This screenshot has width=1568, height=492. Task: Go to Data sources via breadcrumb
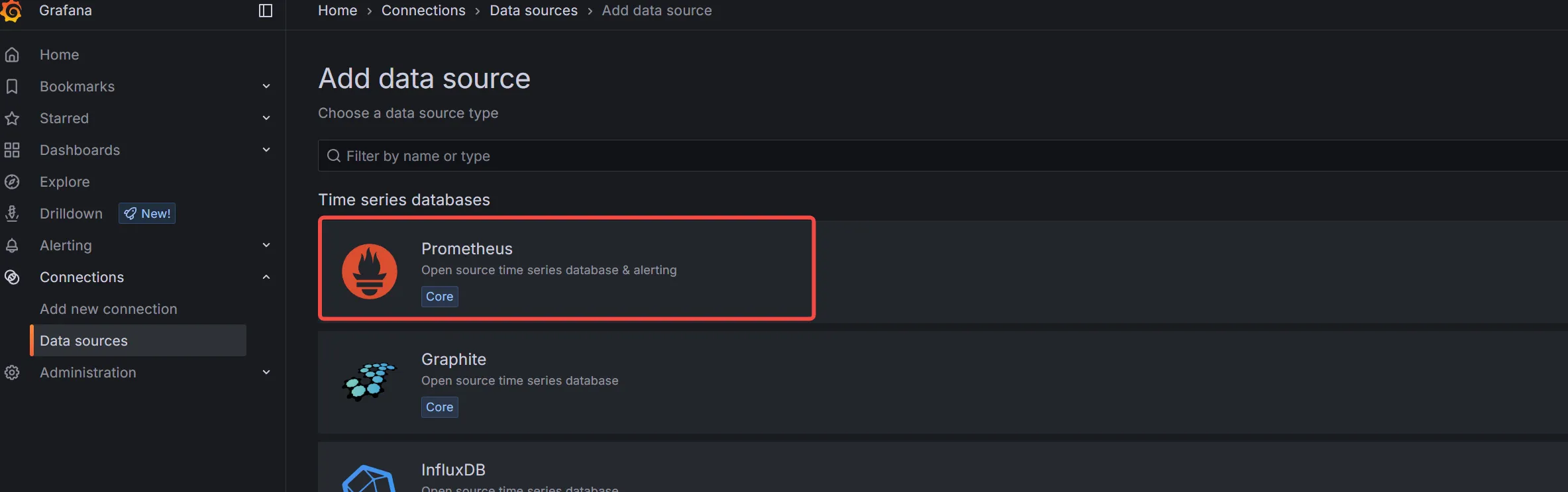(534, 11)
